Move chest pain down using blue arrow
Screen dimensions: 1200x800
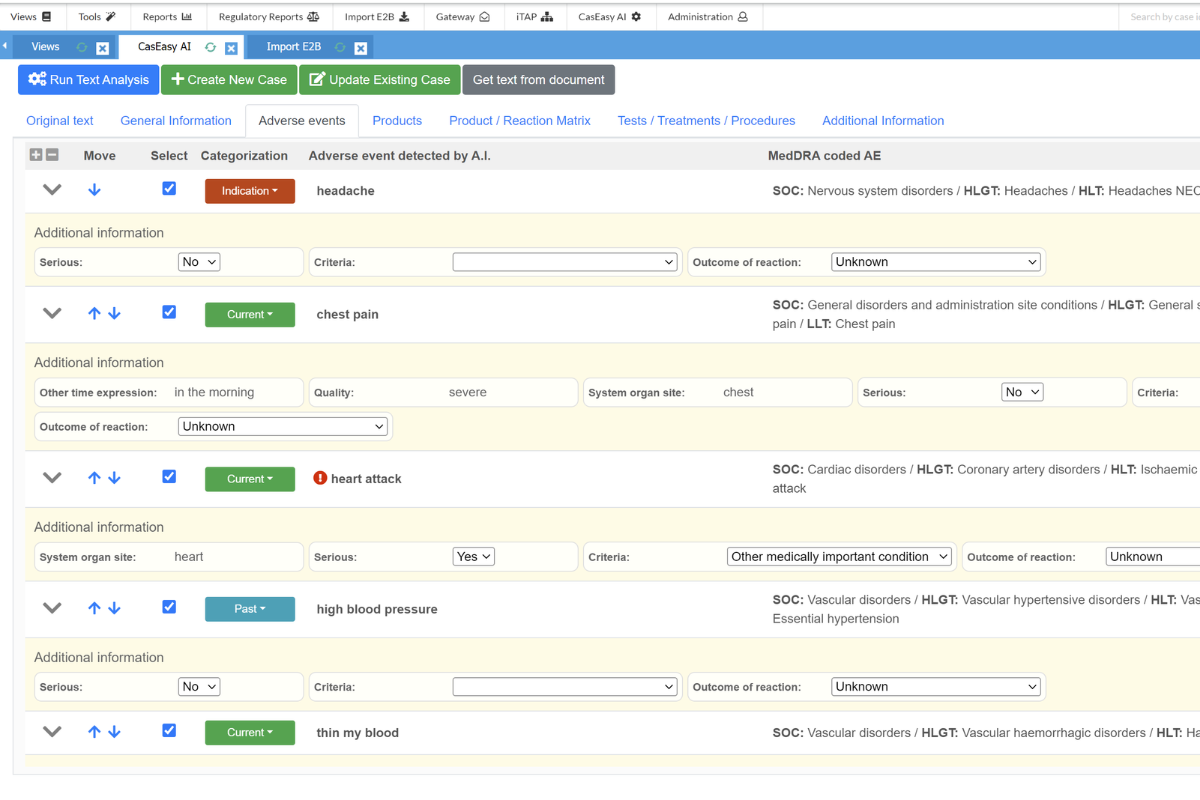coord(114,311)
